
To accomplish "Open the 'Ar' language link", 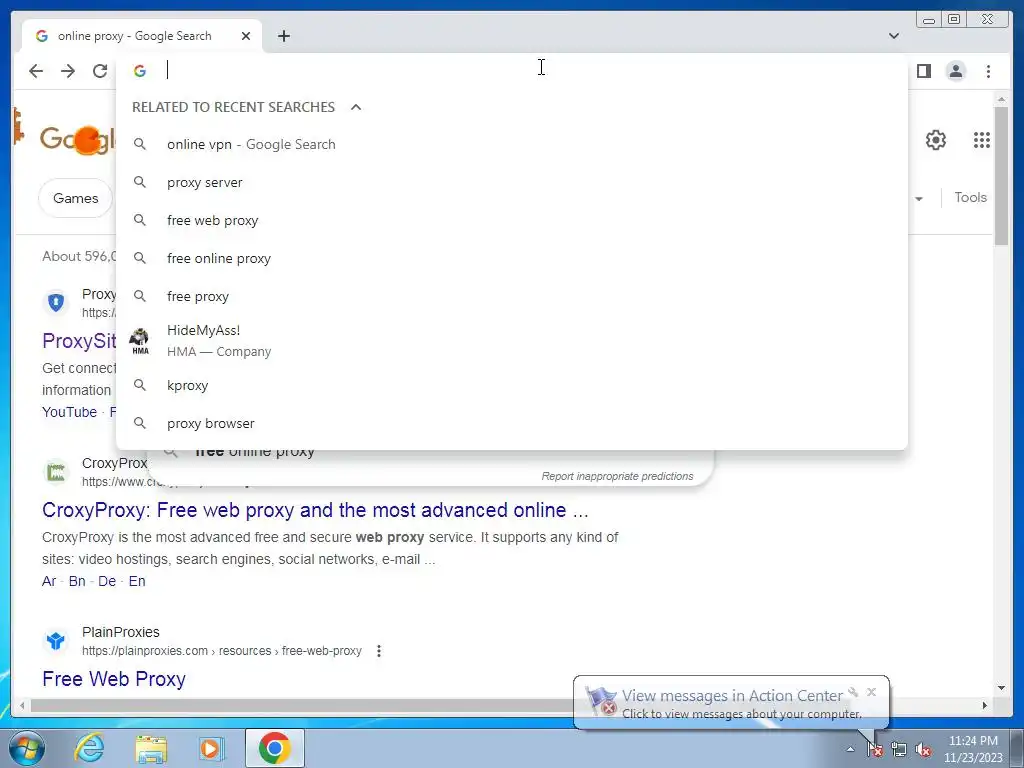I will click(49, 581).
